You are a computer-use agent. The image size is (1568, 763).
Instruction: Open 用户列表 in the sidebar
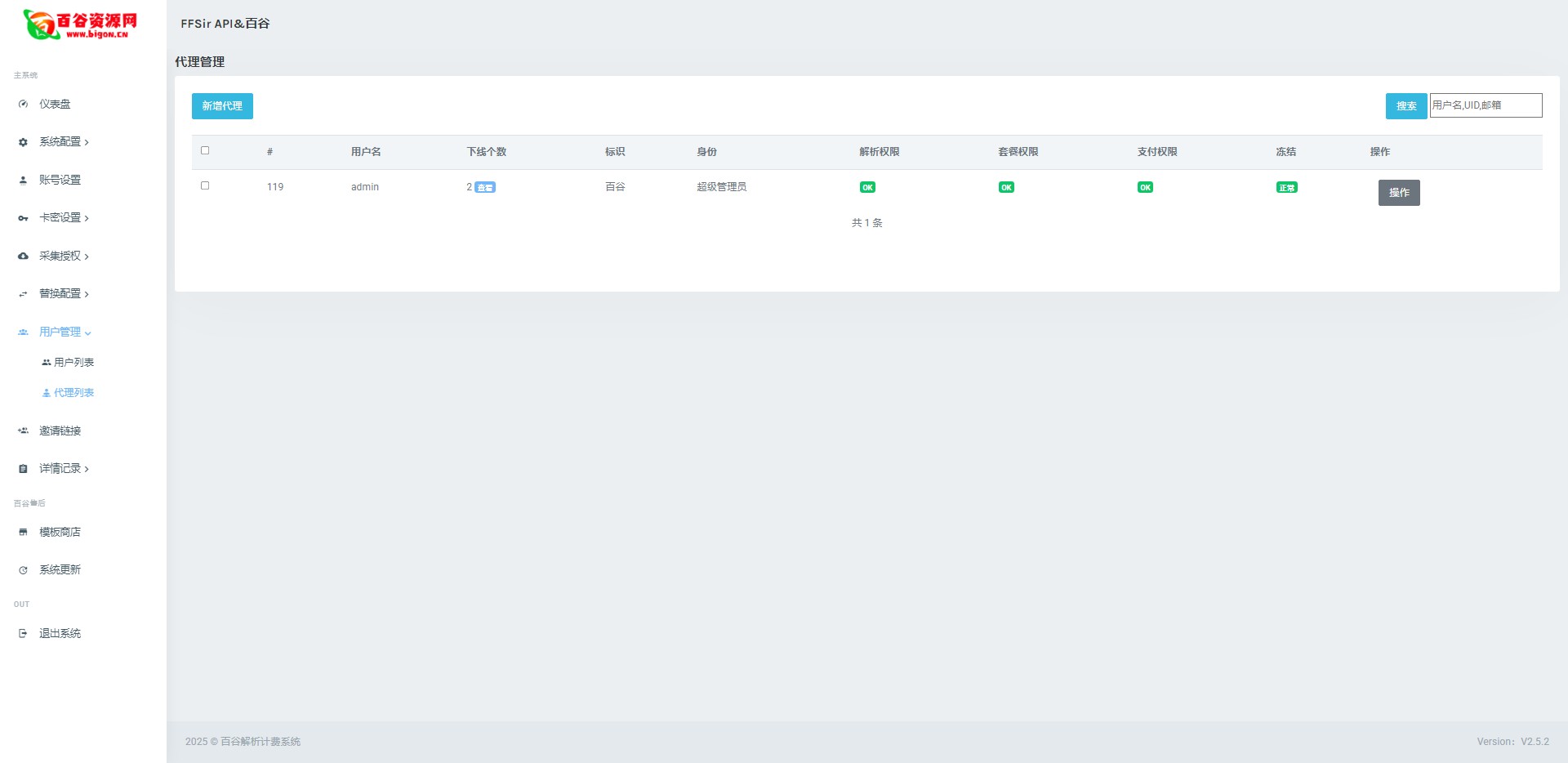coord(73,363)
